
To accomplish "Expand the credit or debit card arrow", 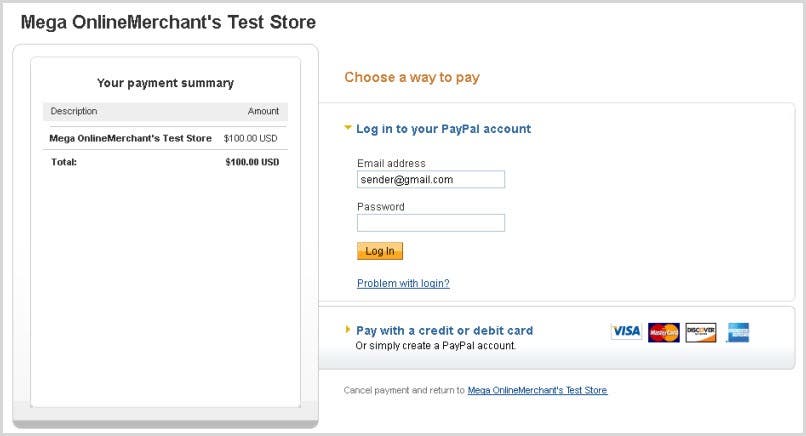I will click(x=348, y=329).
